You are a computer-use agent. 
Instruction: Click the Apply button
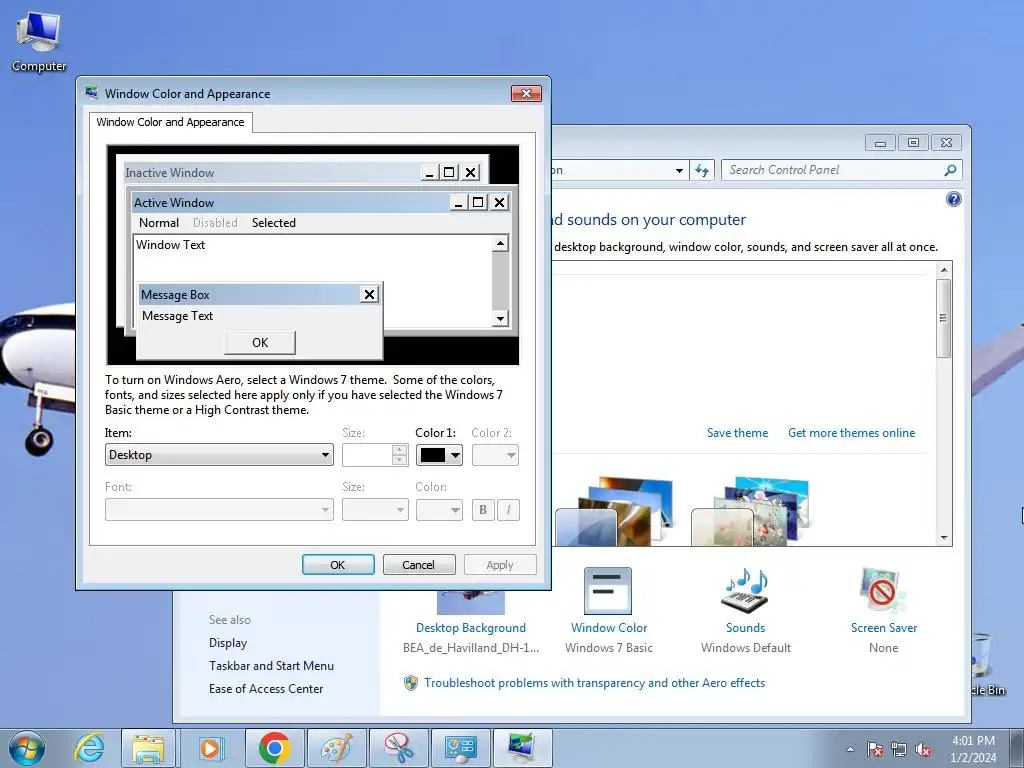(x=500, y=564)
